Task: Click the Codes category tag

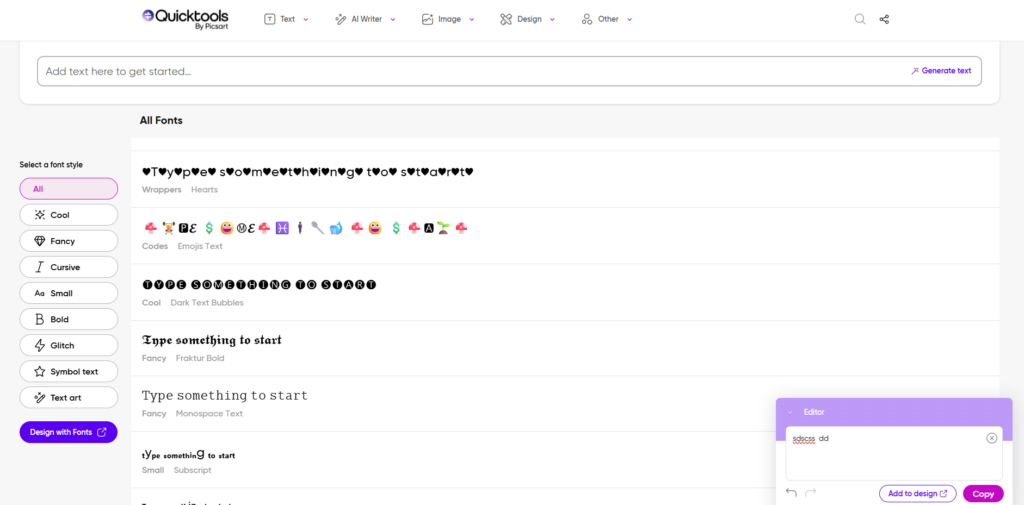Action: click(x=155, y=246)
